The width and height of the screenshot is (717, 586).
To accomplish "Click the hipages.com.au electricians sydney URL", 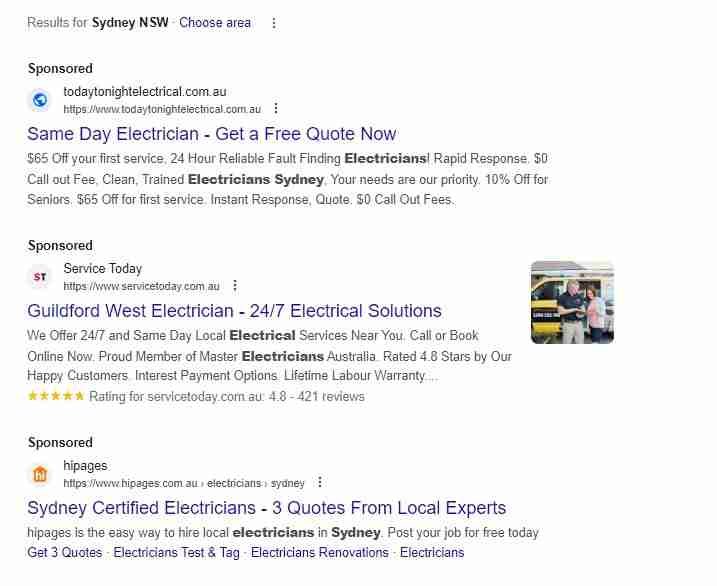I will click(x=184, y=483).
